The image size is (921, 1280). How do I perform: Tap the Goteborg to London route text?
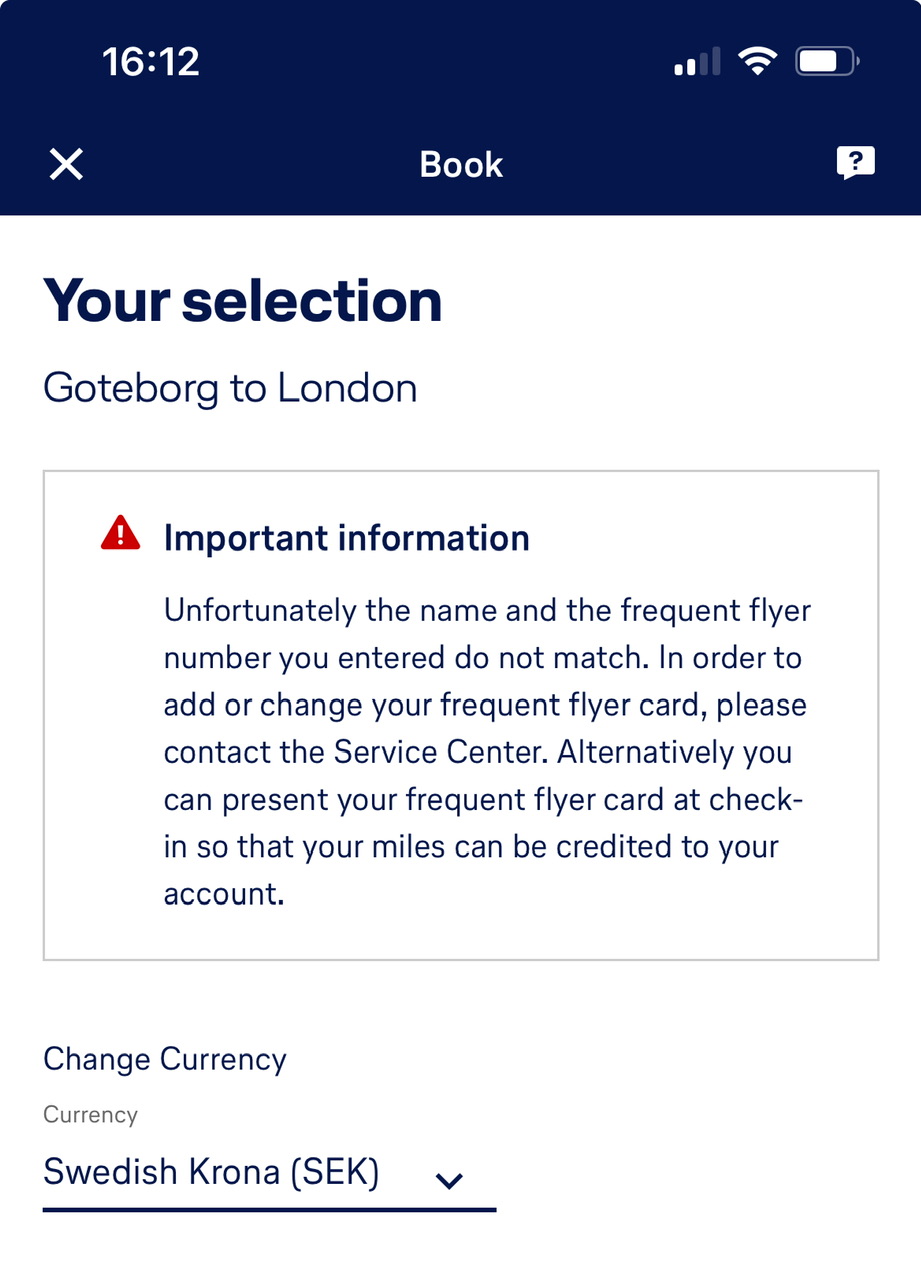click(230, 388)
